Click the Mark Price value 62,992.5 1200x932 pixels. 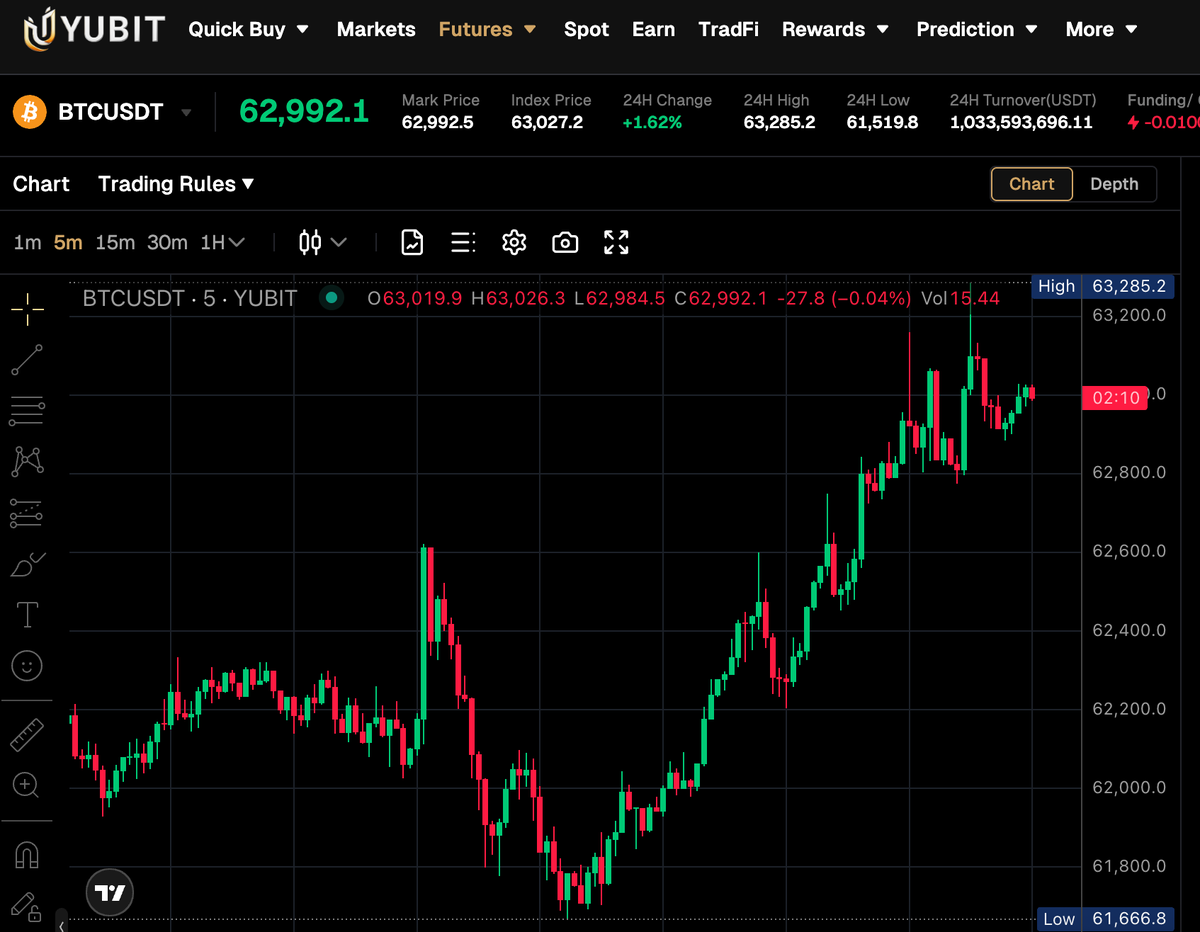[438, 123]
